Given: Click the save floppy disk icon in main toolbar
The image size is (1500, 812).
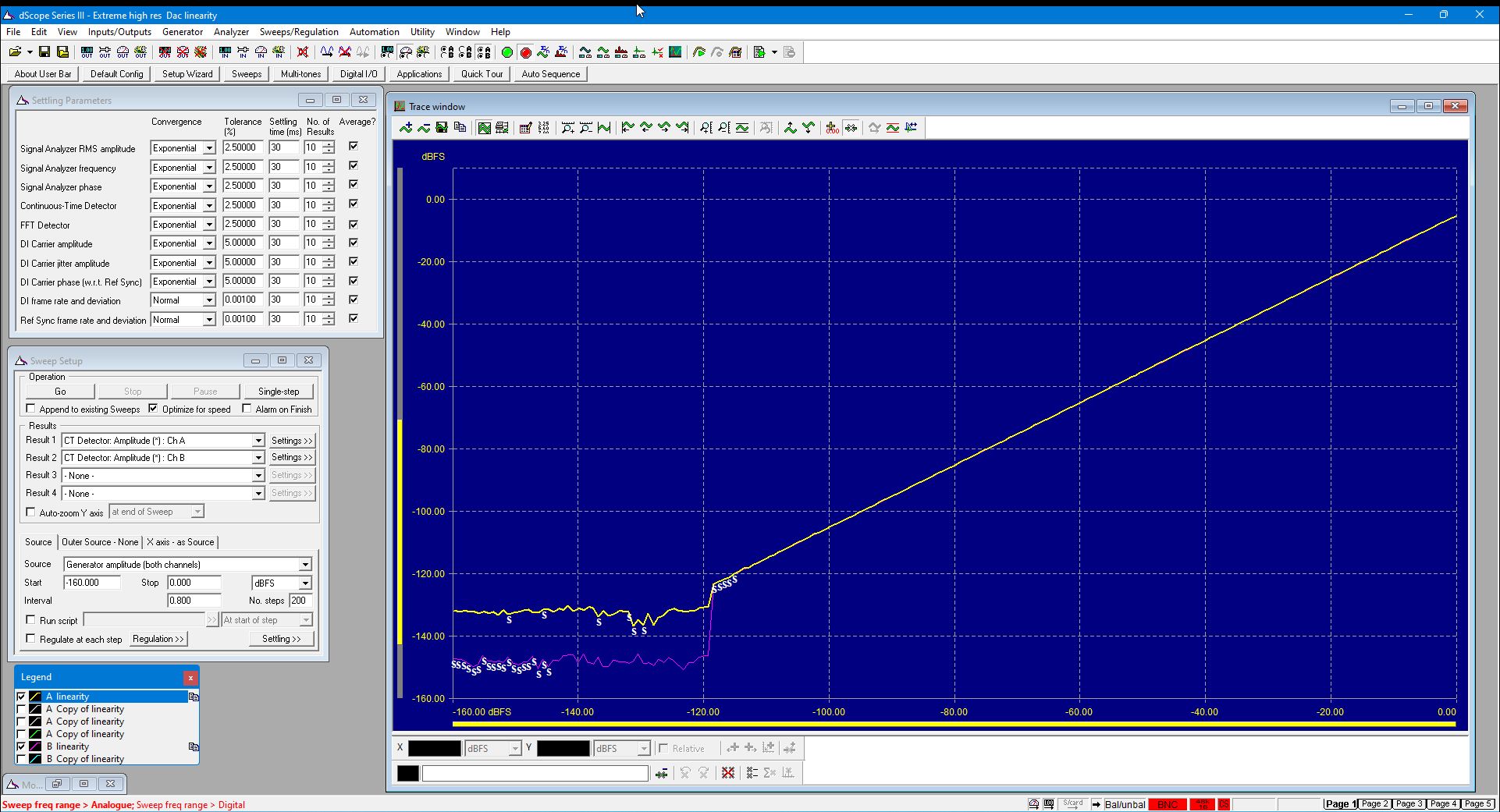Looking at the screenshot, I should (44, 52).
